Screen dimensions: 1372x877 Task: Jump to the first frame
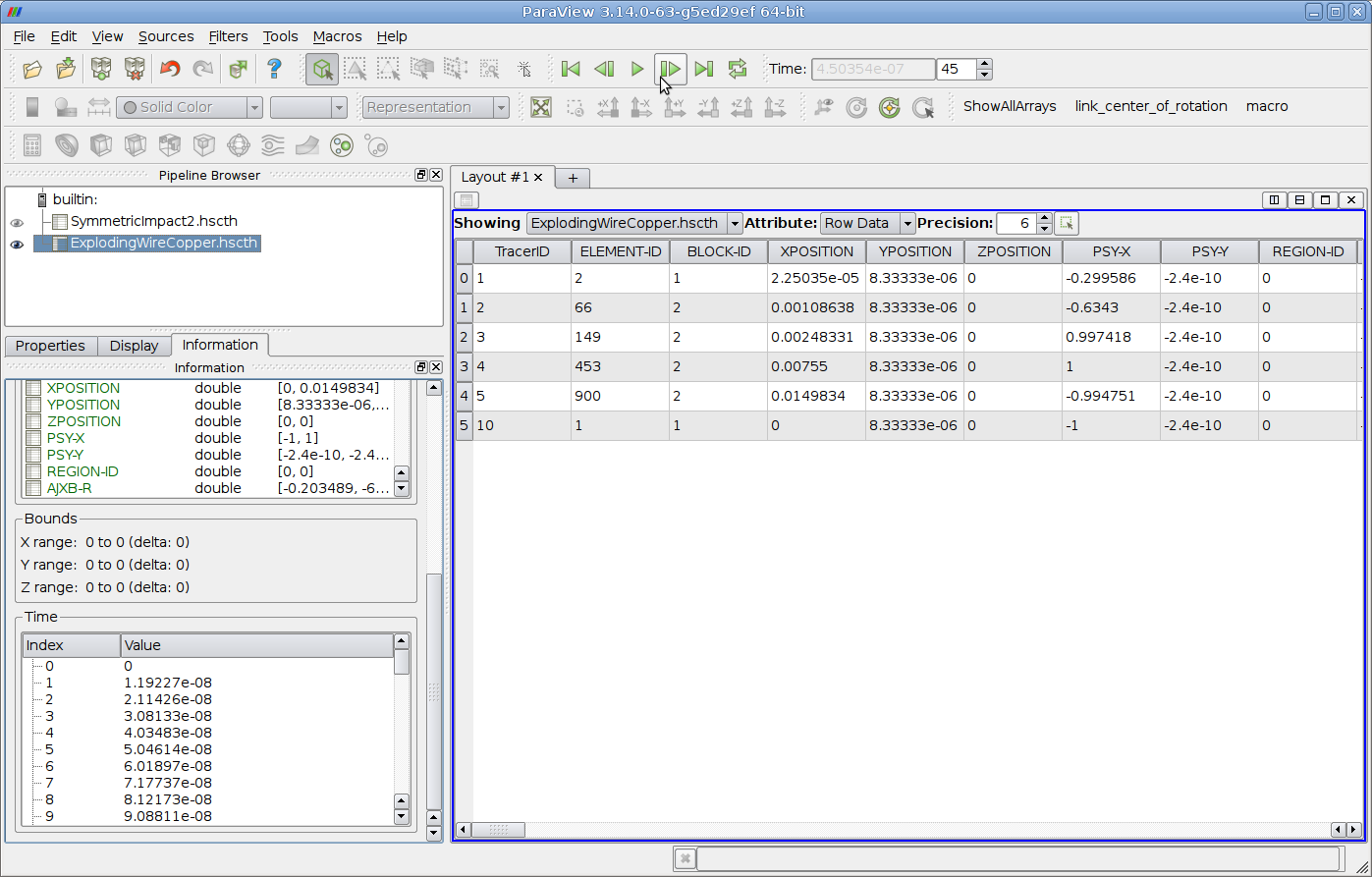coord(571,69)
